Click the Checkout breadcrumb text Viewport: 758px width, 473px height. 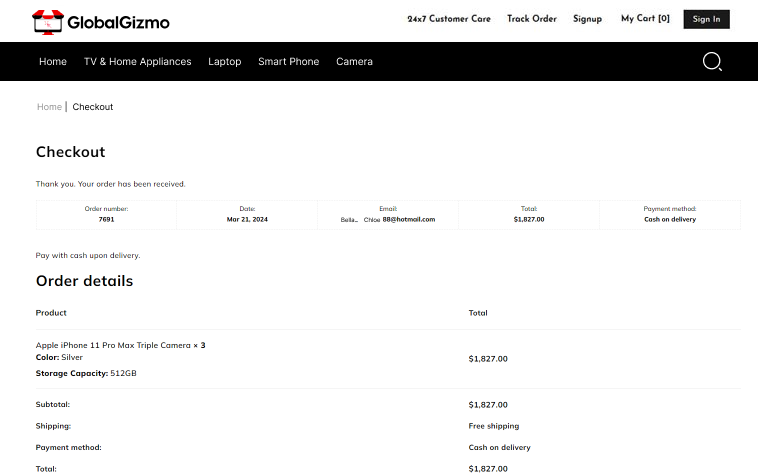tap(93, 107)
